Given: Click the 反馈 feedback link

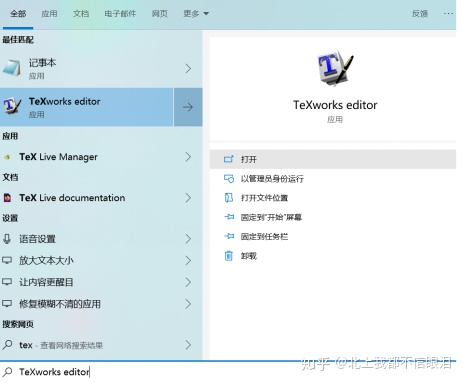Looking at the screenshot, I should click(x=420, y=14).
